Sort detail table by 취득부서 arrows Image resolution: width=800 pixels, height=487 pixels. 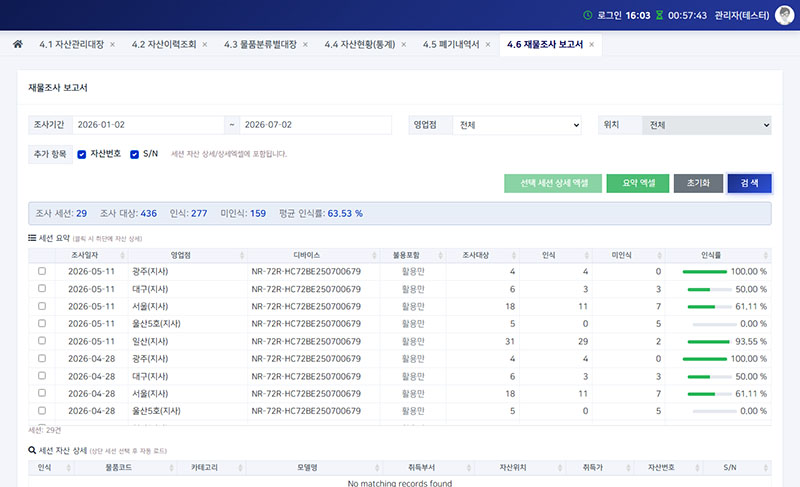[x=468, y=468]
